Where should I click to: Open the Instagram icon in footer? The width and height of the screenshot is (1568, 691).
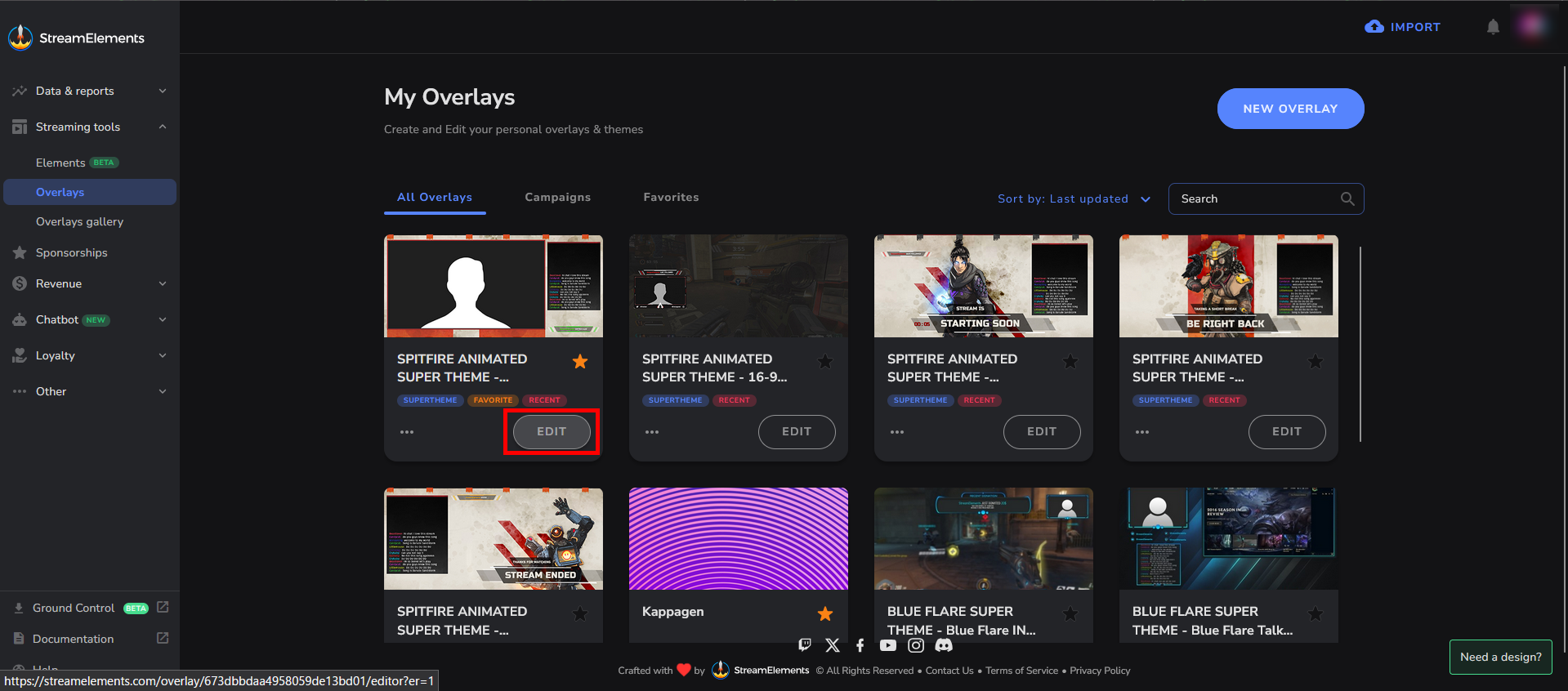pos(916,645)
